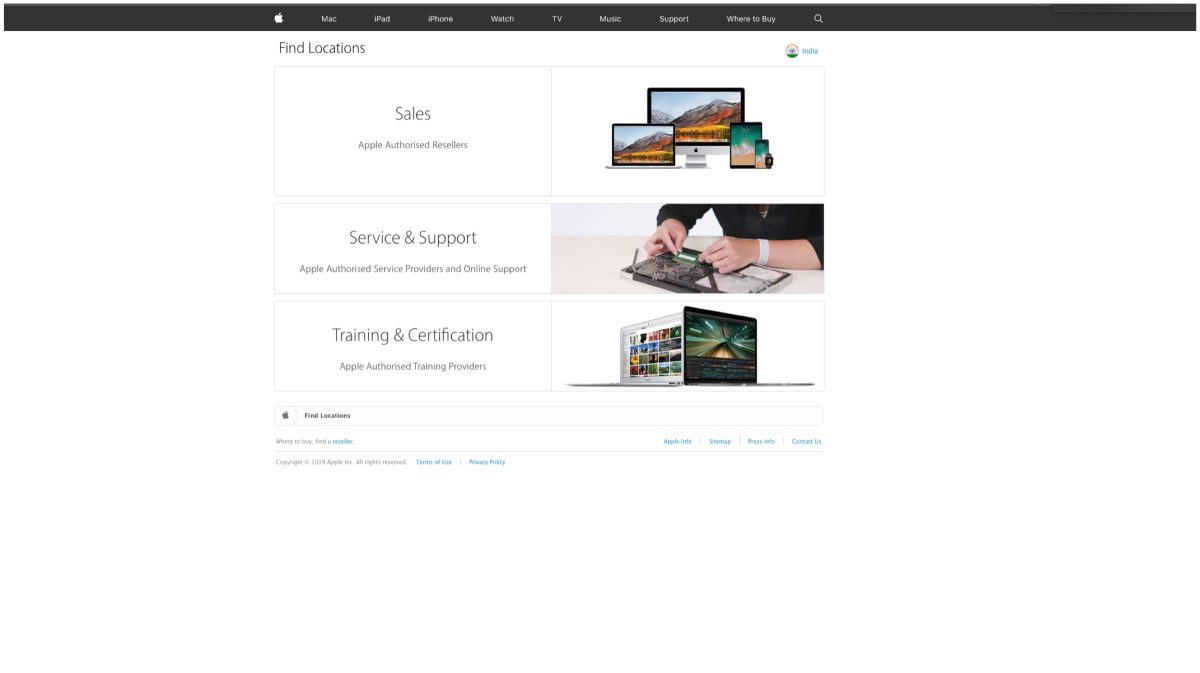Image resolution: width=1200 pixels, height=673 pixels.
Task: Choose Training & Certification heading
Action: click(x=413, y=335)
